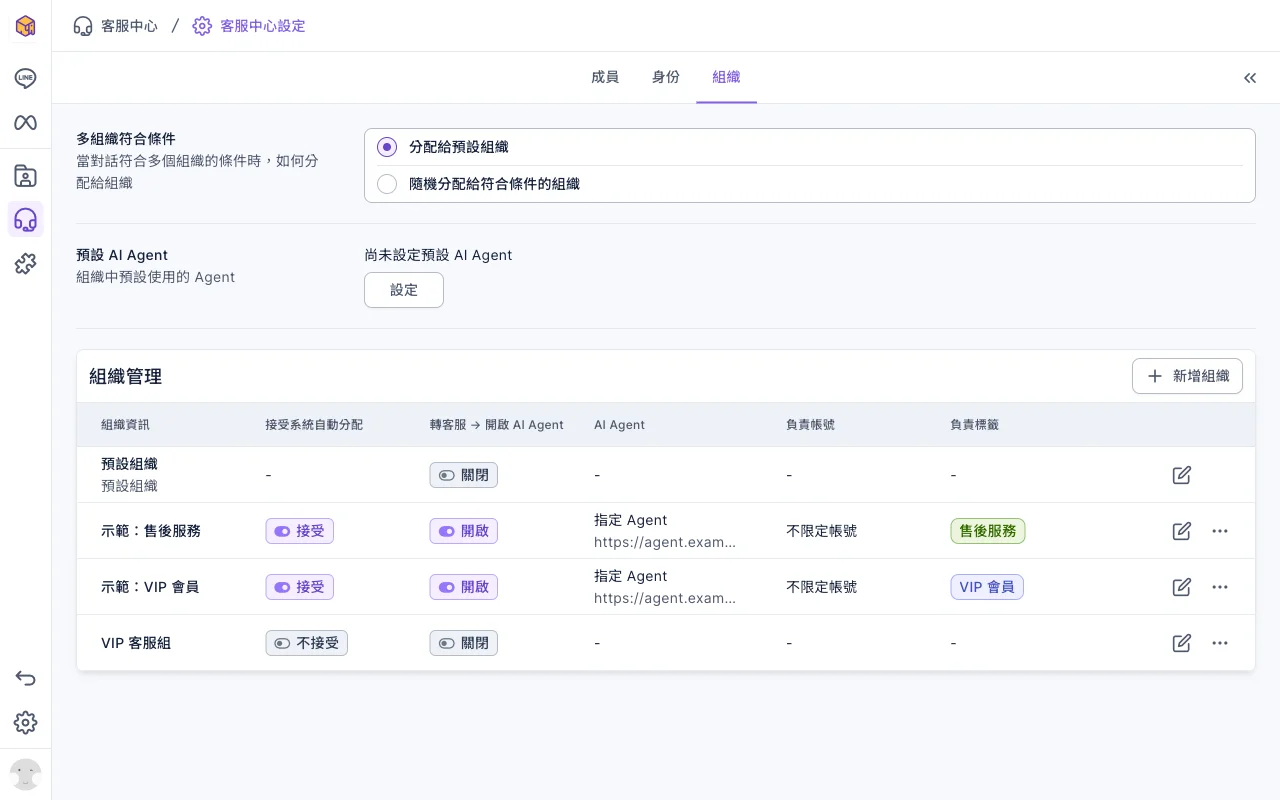Click the double chevron collapse icon
The height and width of the screenshot is (800, 1280).
point(1250,78)
